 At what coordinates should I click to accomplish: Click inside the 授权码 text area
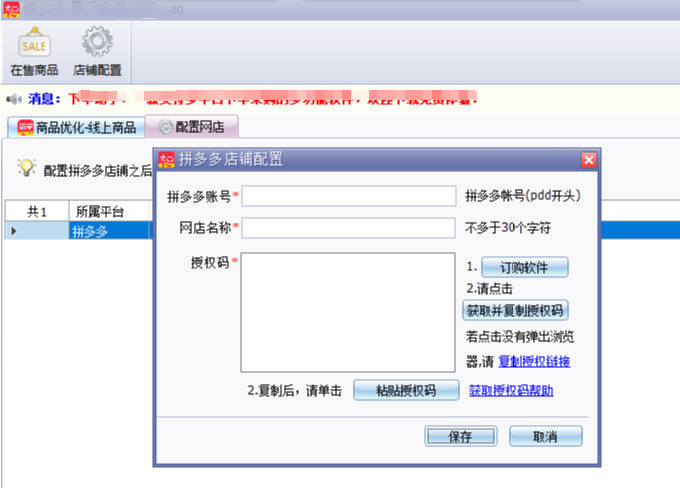348,312
